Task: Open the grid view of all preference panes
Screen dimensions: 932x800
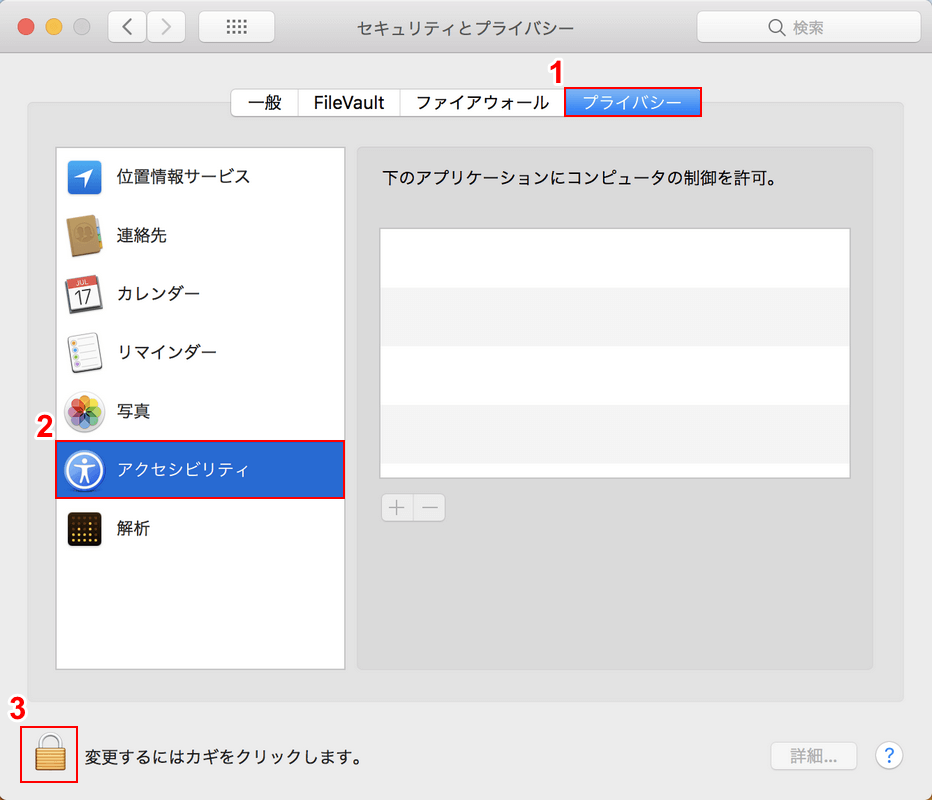Action: click(x=236, y=26)
